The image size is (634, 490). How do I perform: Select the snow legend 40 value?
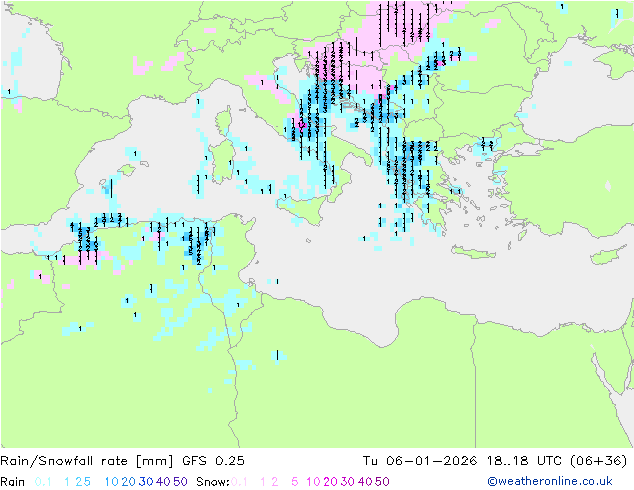tap(365, 482)
